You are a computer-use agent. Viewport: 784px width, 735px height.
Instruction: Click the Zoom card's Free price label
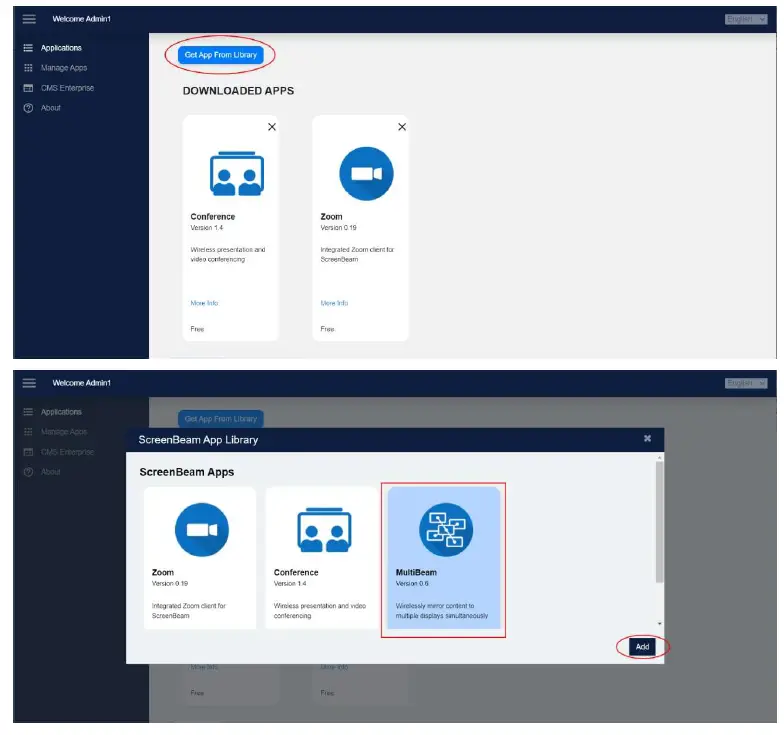(327, 329)
